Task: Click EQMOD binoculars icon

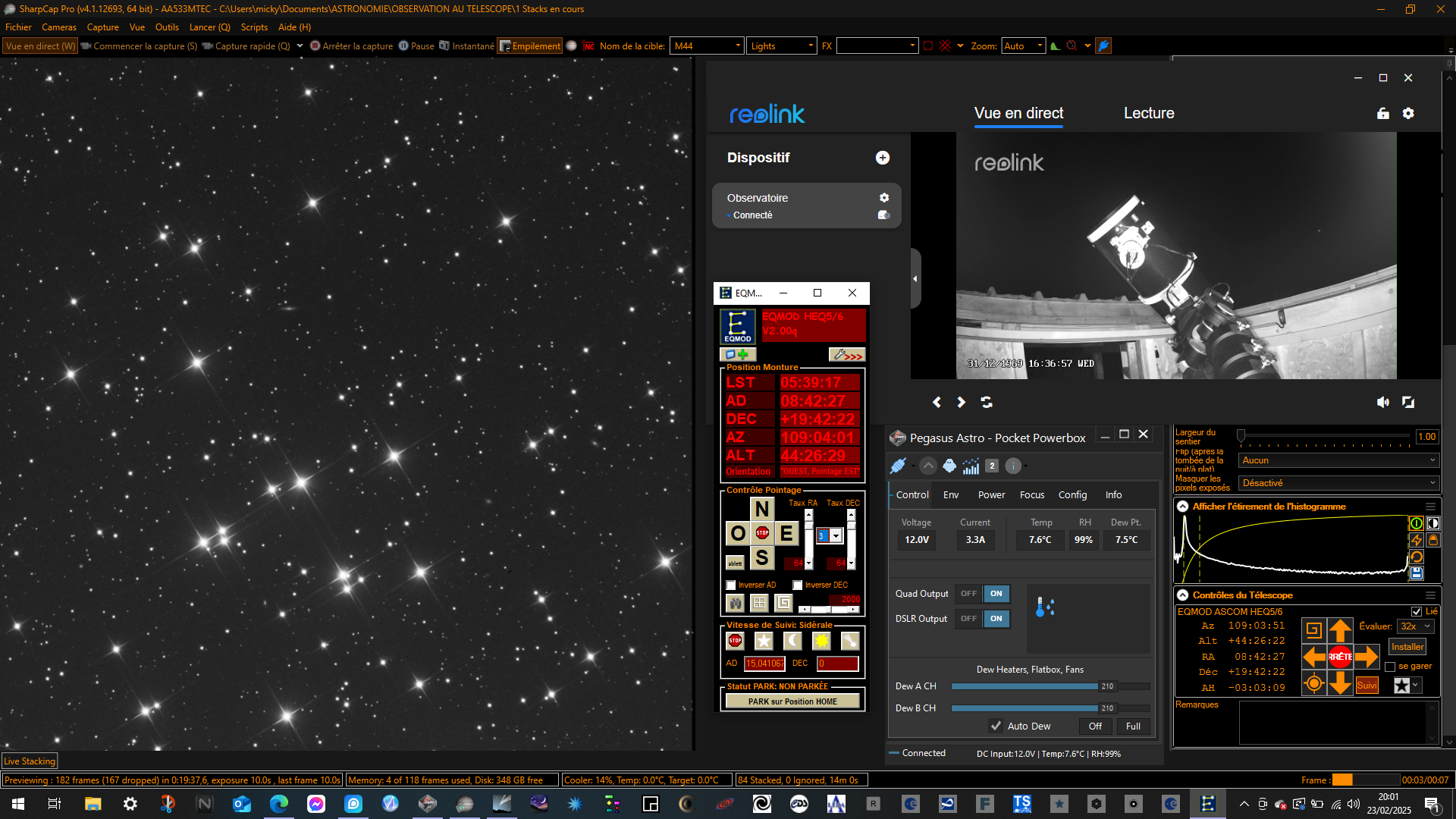Action: [735, 603]
